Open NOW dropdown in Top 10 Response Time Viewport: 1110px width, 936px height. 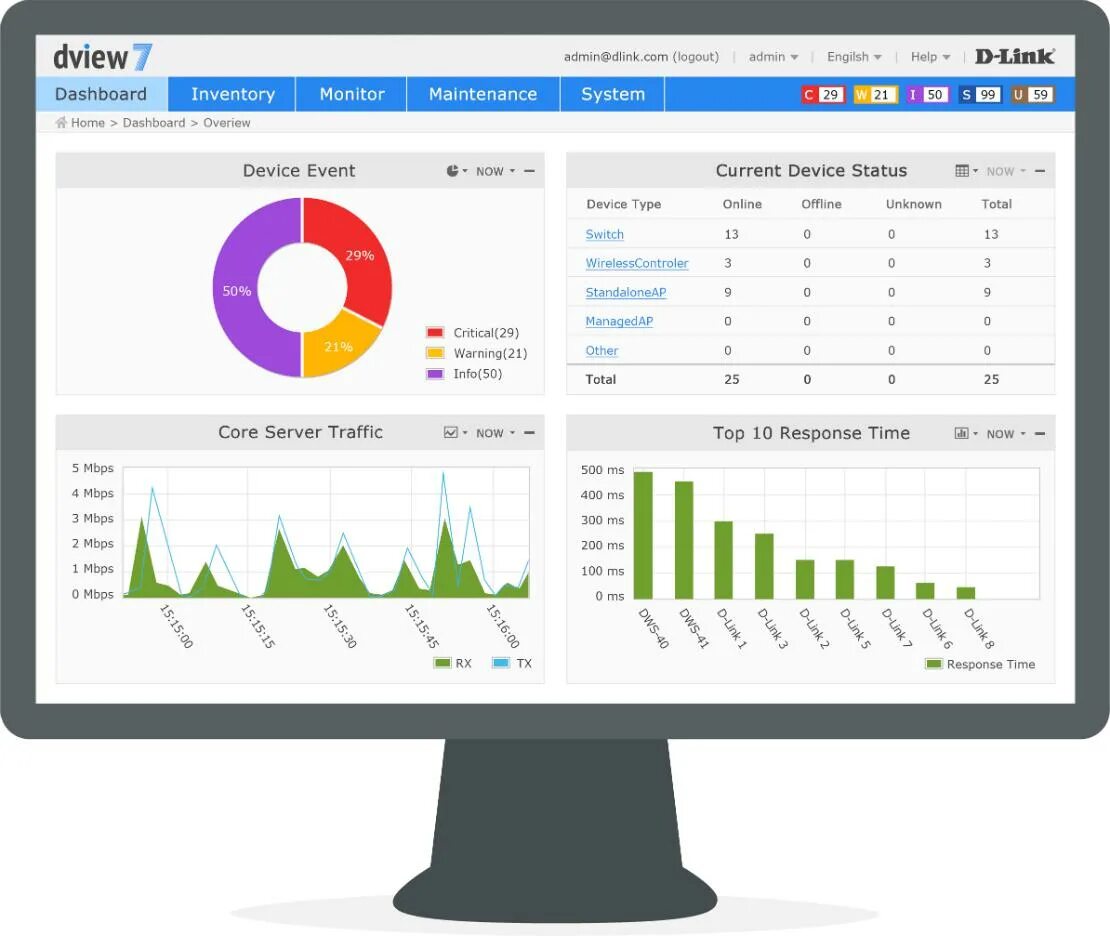pyautogui.click(x=1006, y=434)
